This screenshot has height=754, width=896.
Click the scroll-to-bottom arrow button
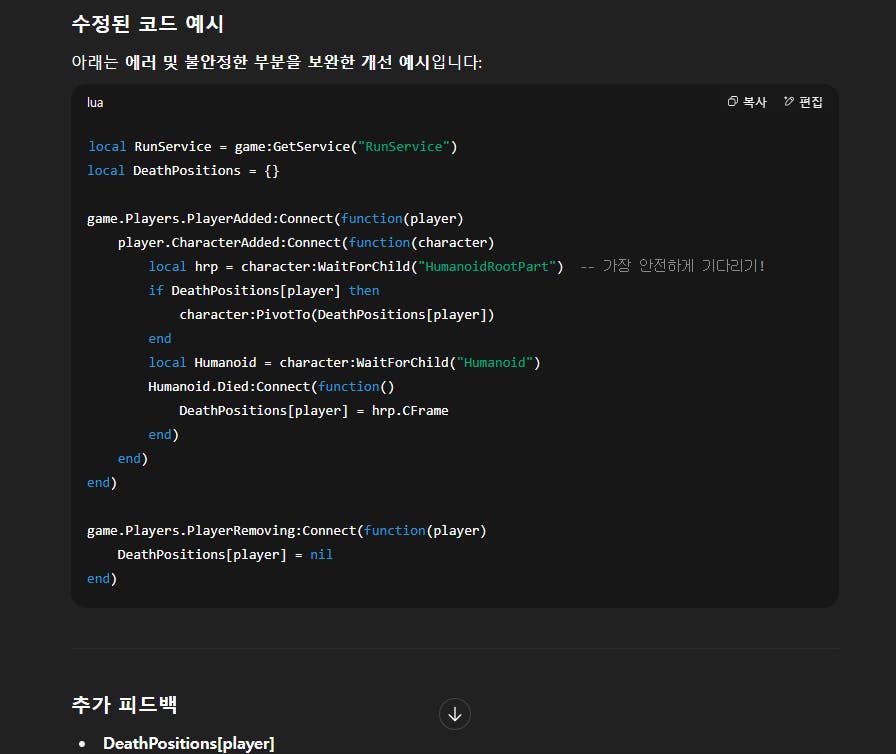point(455,714)
